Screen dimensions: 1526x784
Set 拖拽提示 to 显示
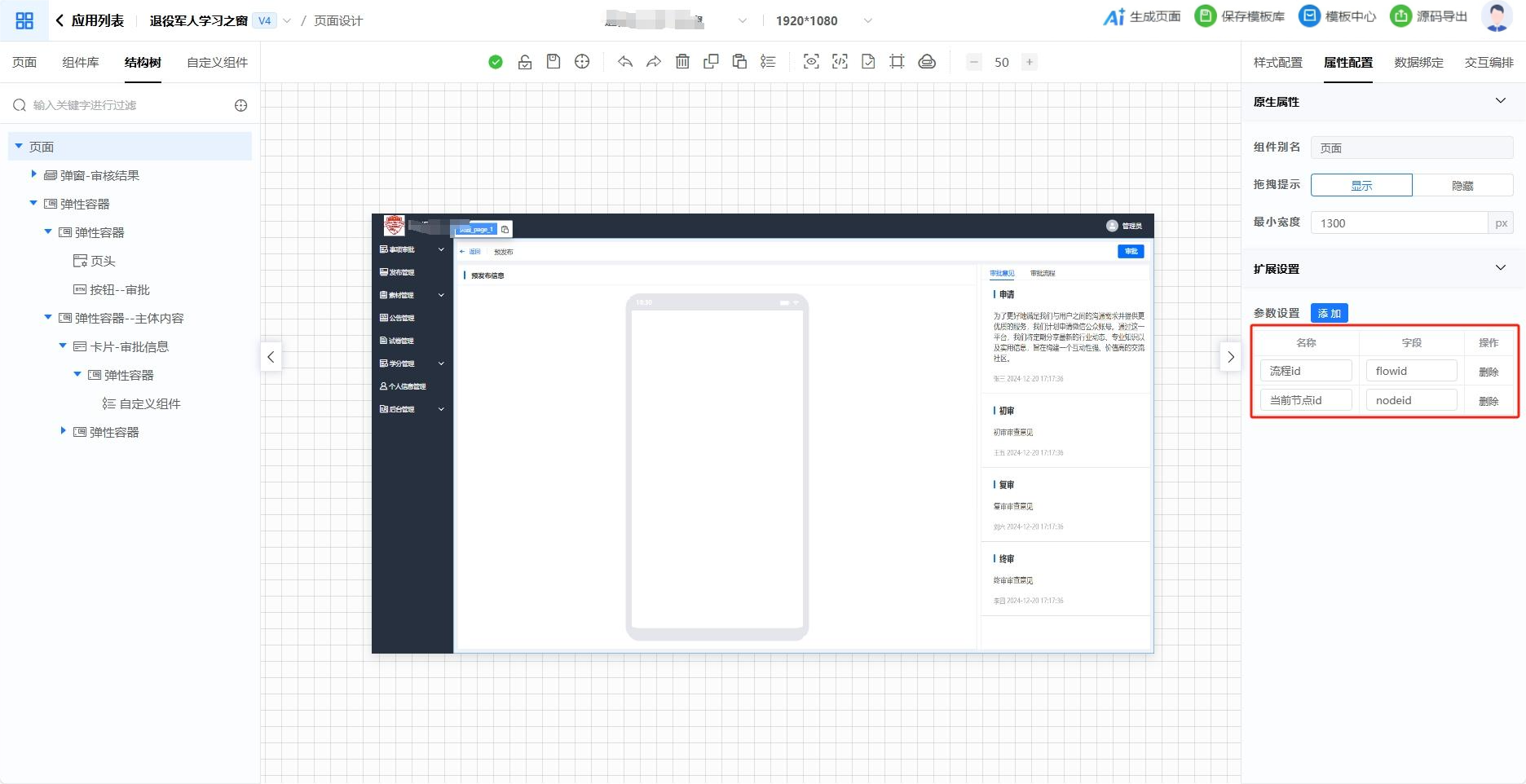1361,186
